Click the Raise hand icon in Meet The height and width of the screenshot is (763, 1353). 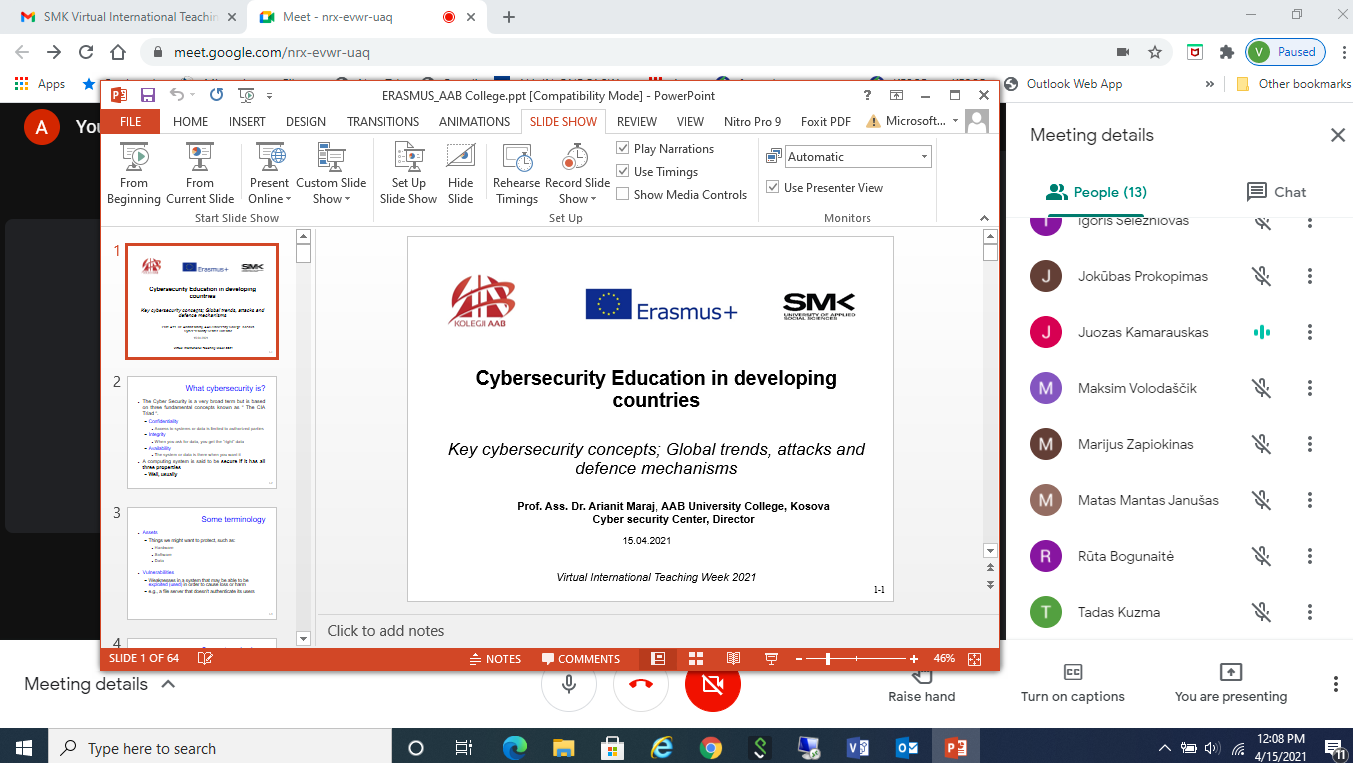click(921, 674)
